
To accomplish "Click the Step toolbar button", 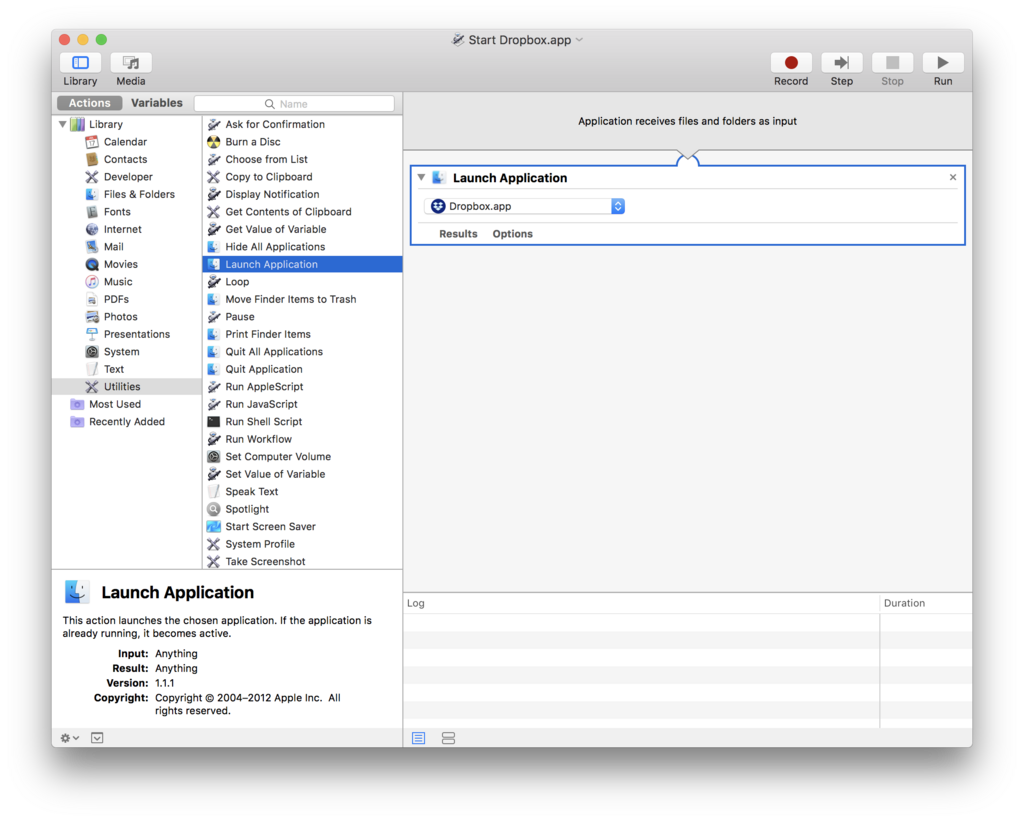I will 841,63.
